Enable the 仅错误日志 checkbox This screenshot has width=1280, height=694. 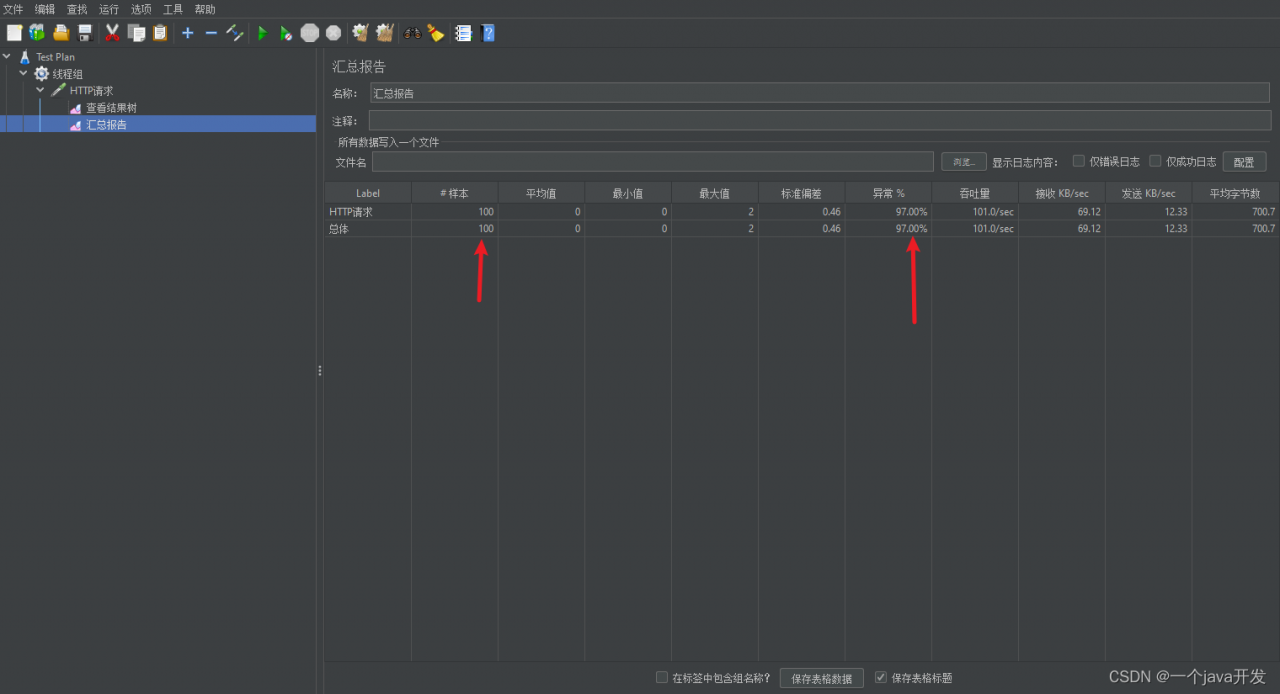[x=1079, y=161]
